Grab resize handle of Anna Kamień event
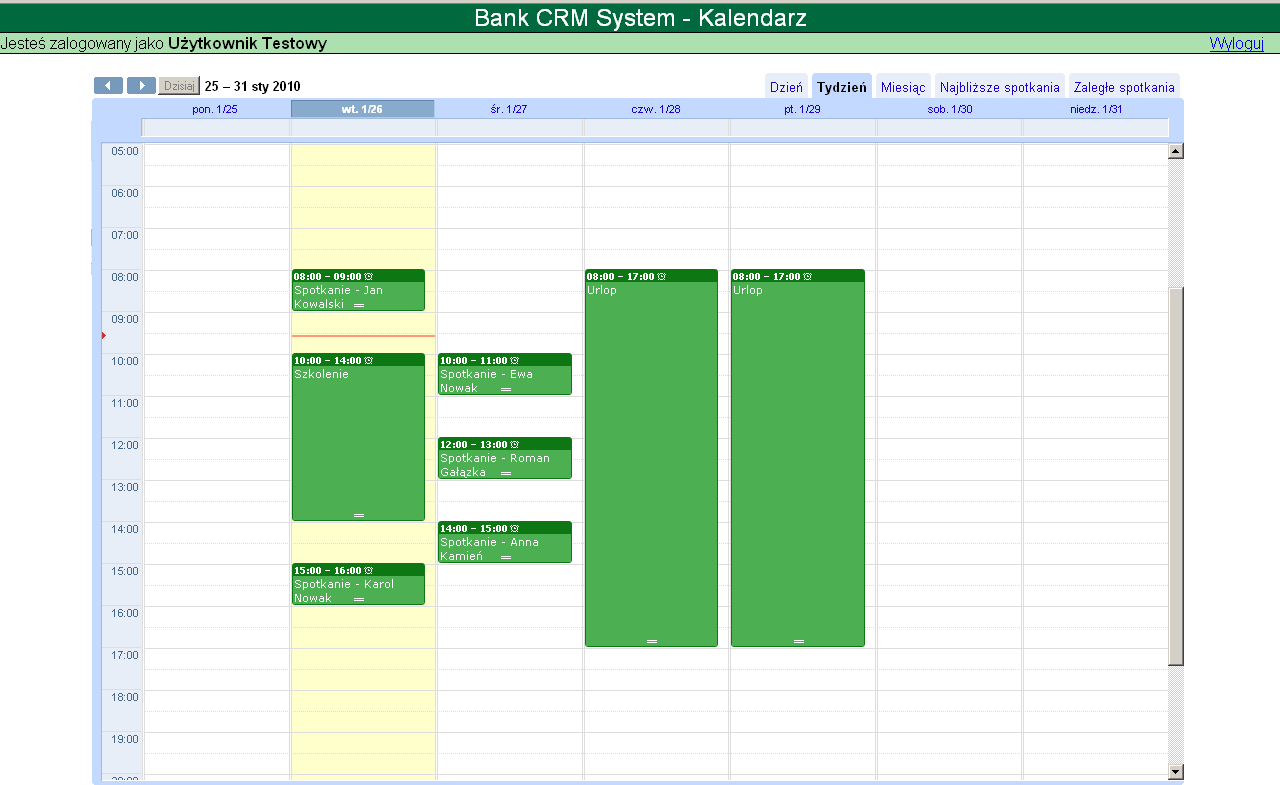Viewport: 1280px width, 785px height. coord(506,557)
